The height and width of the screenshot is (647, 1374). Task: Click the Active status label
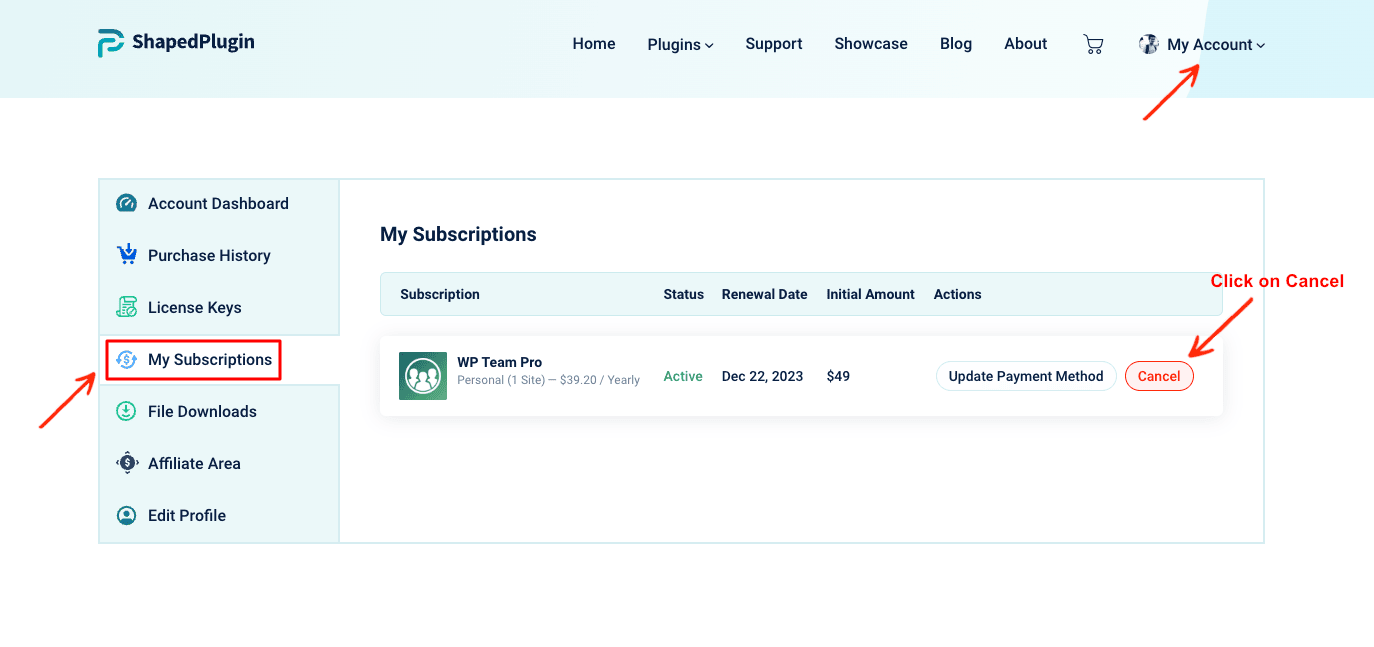683,376
